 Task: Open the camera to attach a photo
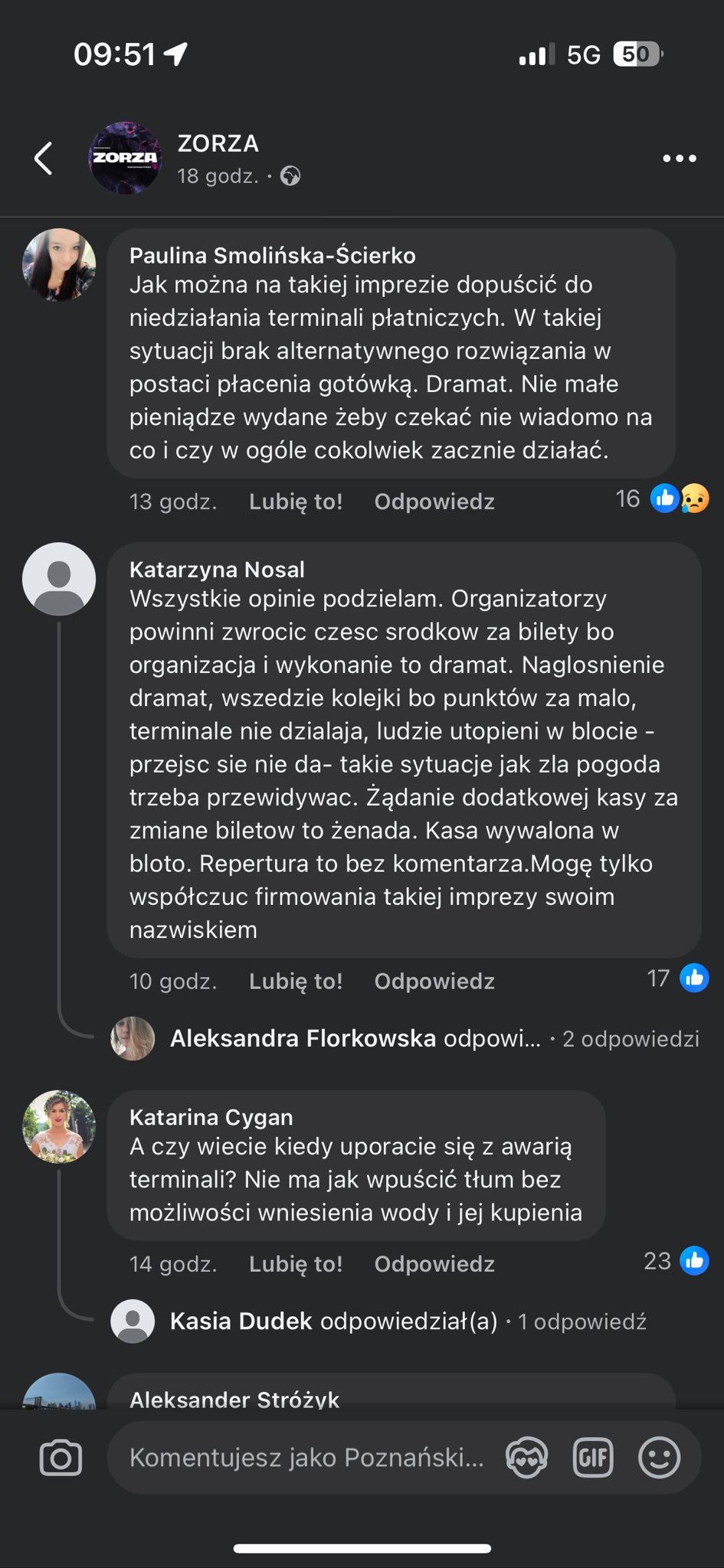coord(60,1456)
